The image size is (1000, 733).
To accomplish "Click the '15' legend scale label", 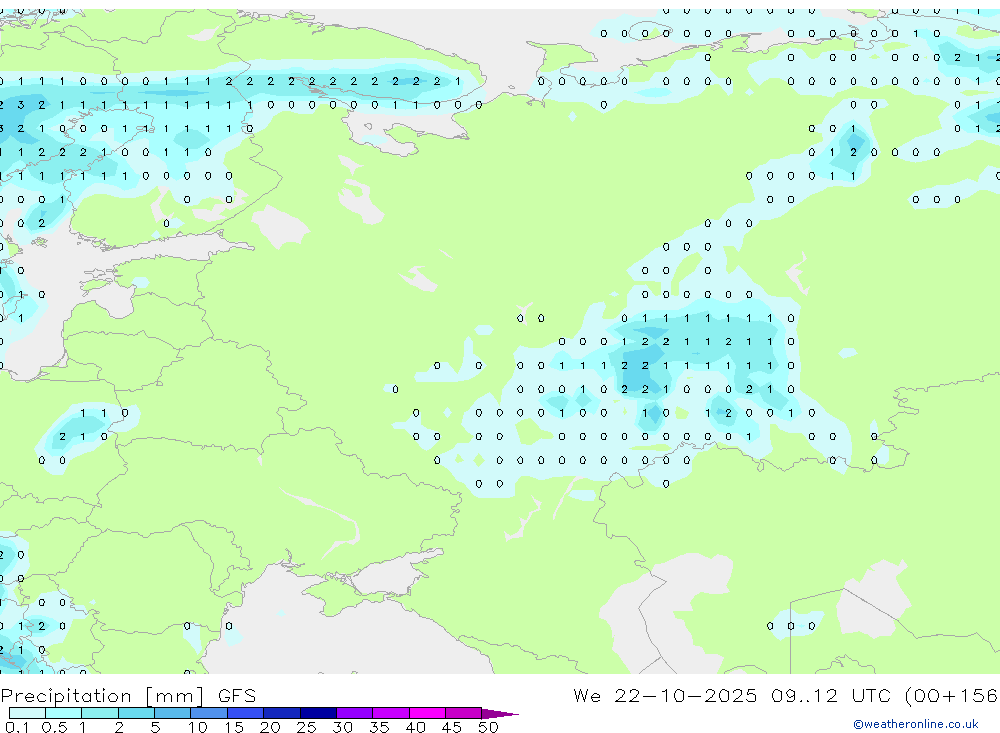I will coord(234,727).
